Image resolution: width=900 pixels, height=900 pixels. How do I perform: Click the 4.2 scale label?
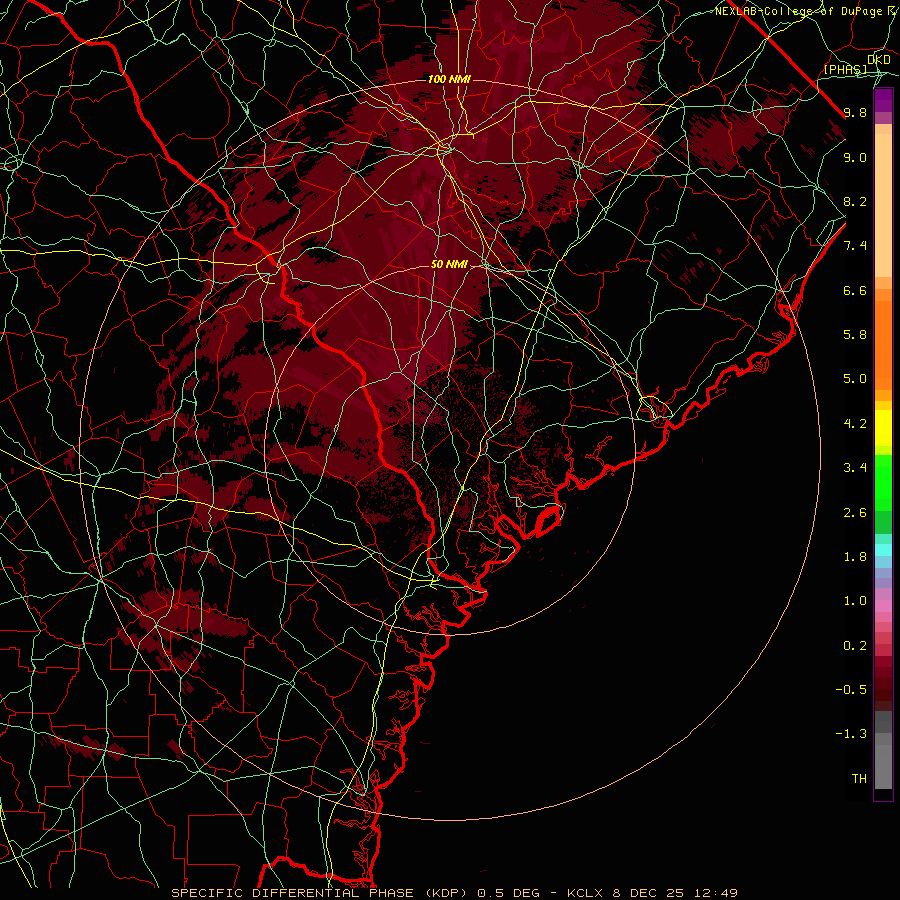[x=855, y=424]
